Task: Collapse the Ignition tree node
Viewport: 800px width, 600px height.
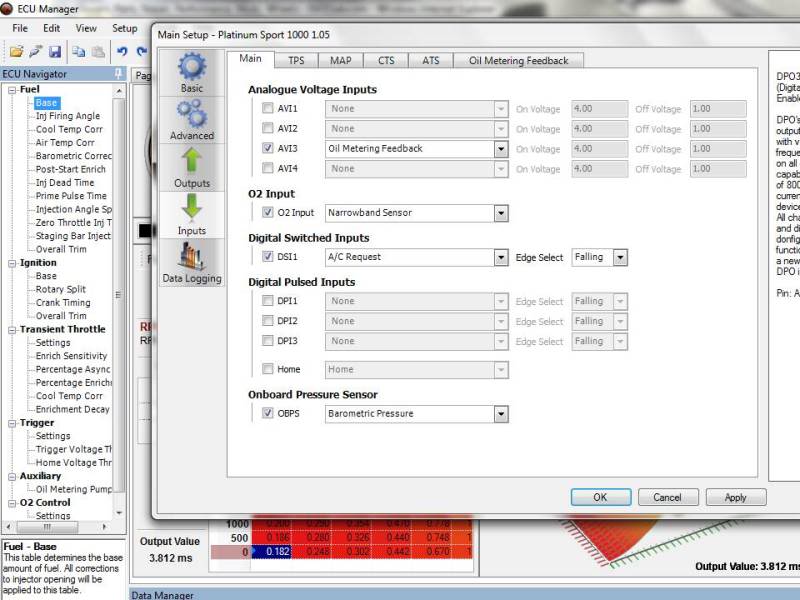Action: (x=12, y=263)
